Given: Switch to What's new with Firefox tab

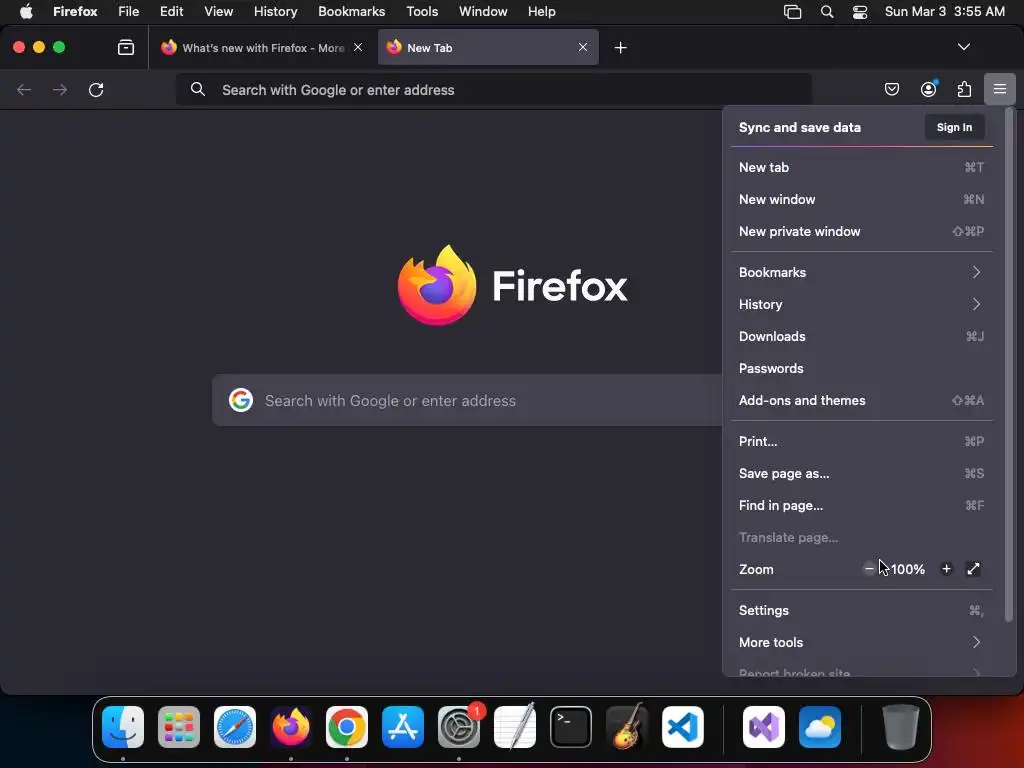Looking at the screenshot, I should (x=263, y=48).
